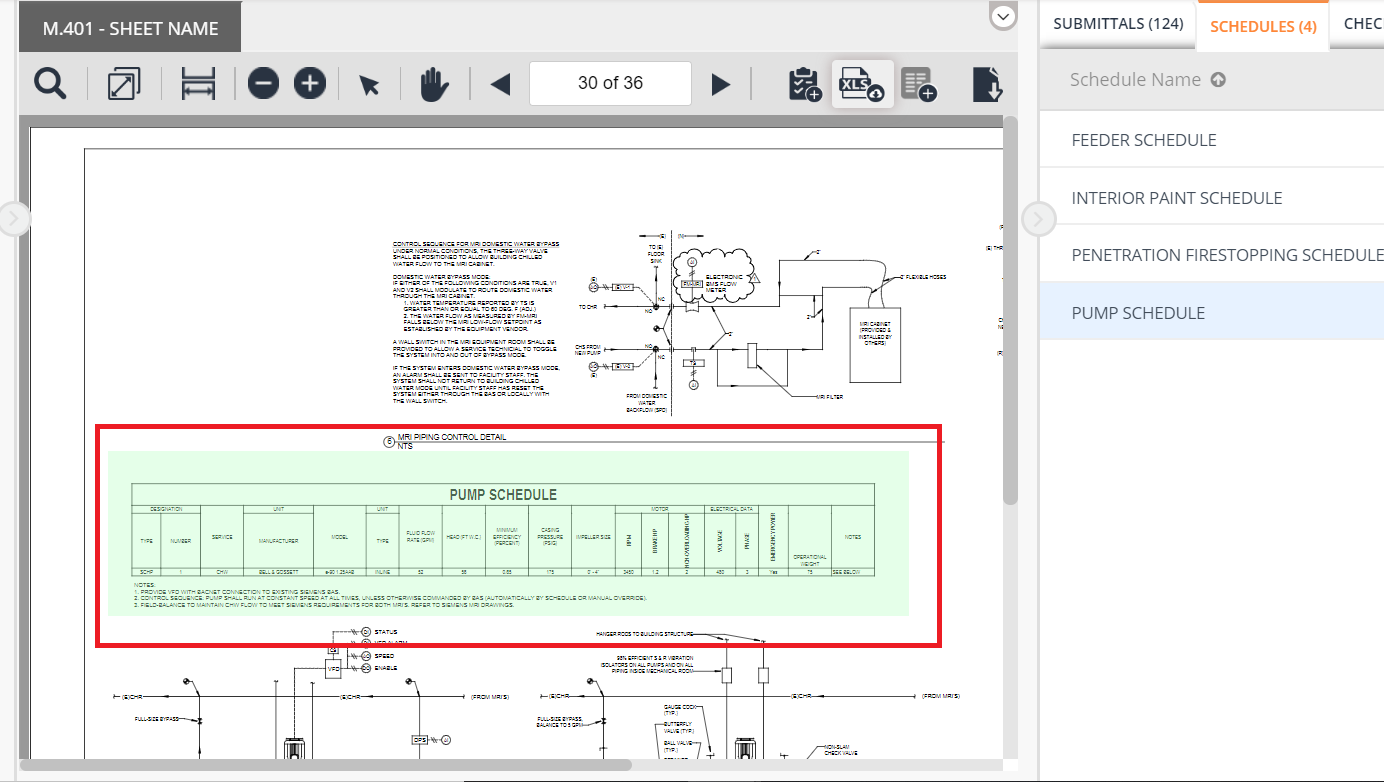Click the document download icon
This screenshot has height=782, width=1384.
click(x=987, y=84)
